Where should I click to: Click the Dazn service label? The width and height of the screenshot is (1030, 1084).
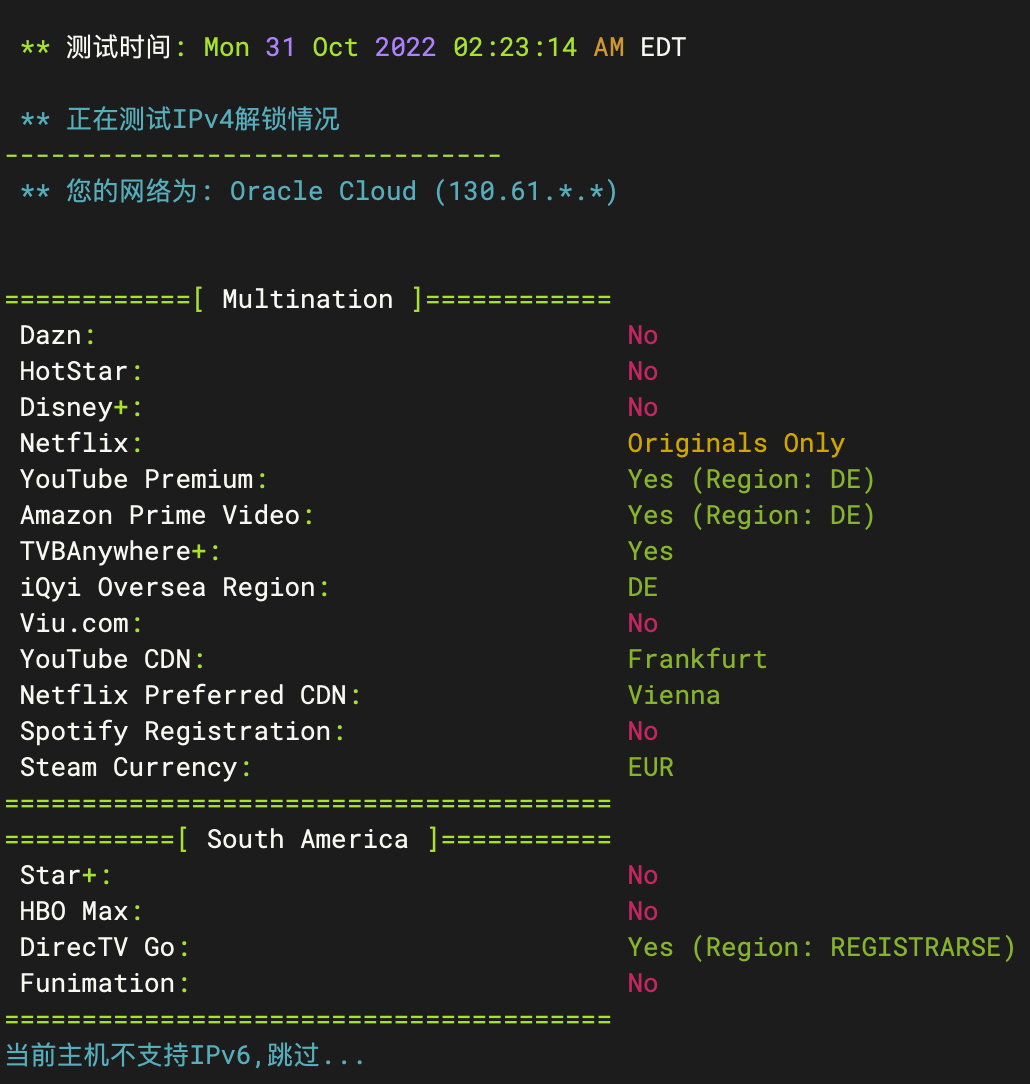(50, 335)
